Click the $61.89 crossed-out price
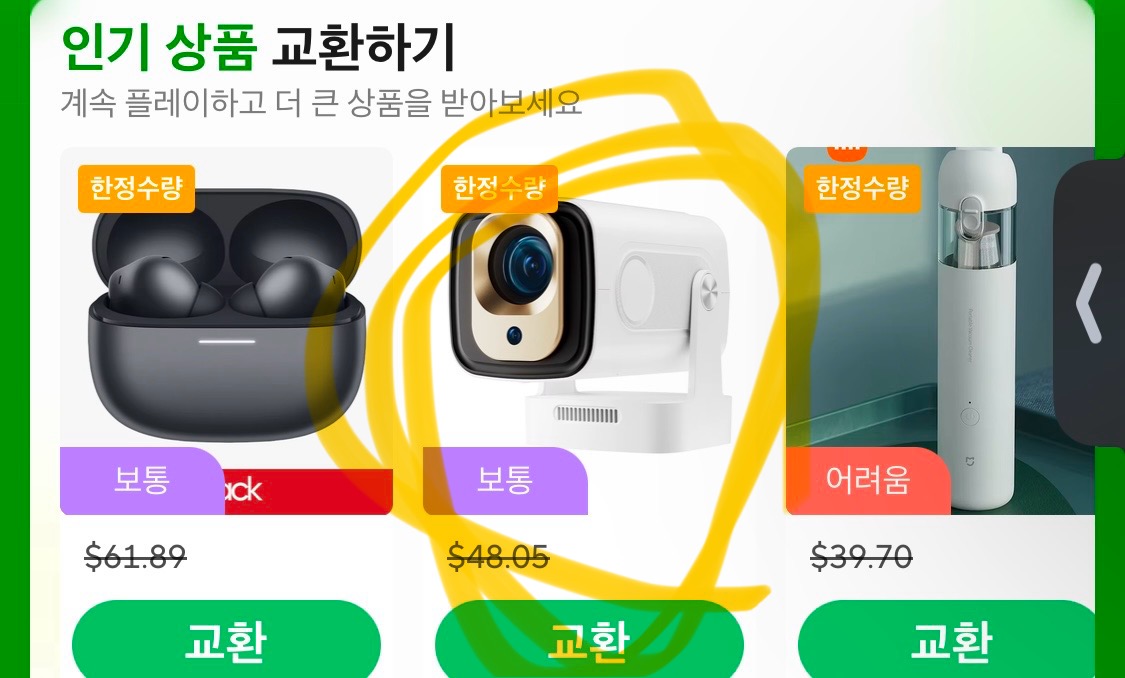Viewport: 1125px width, 678px height. 136,556
